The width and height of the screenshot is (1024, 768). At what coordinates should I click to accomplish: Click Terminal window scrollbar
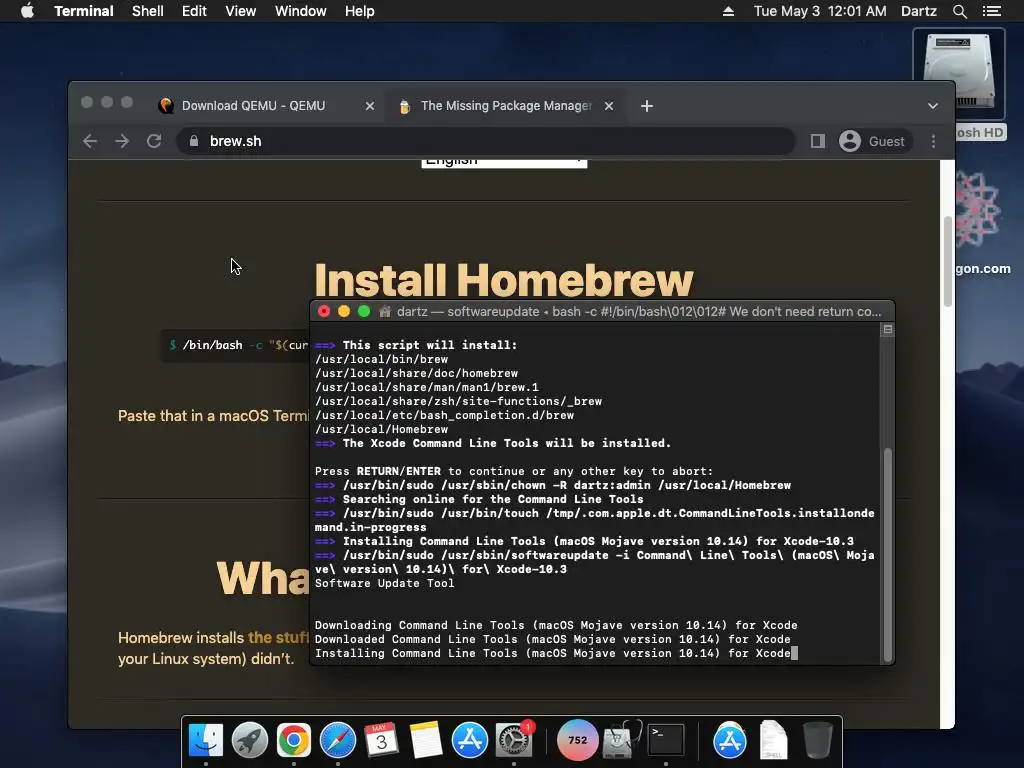(x=888, y=554)
